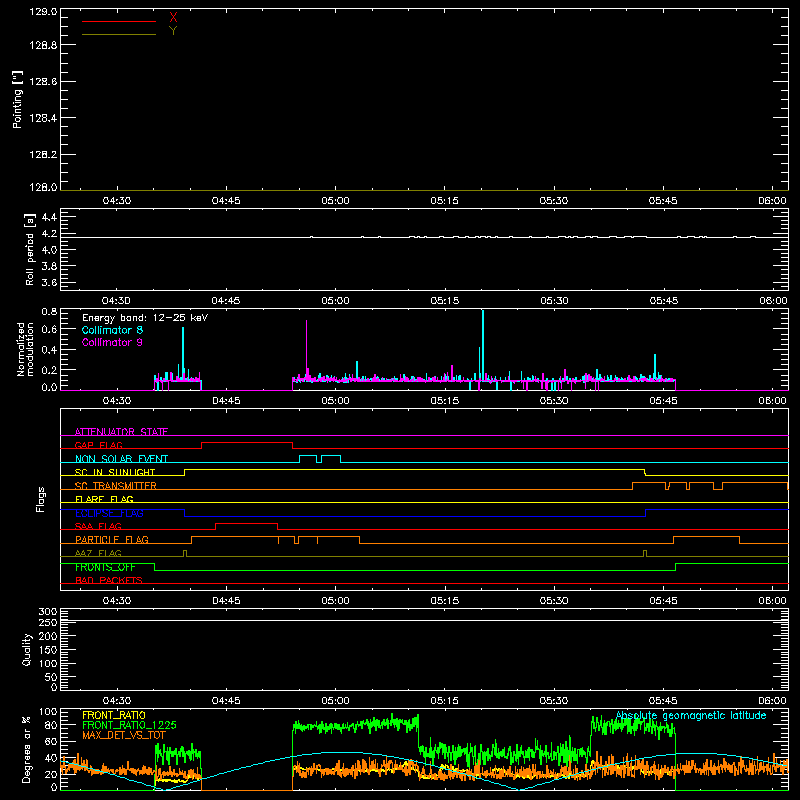
Task: Click 04:30 under the Quality plot
Action: click(117, 701)
